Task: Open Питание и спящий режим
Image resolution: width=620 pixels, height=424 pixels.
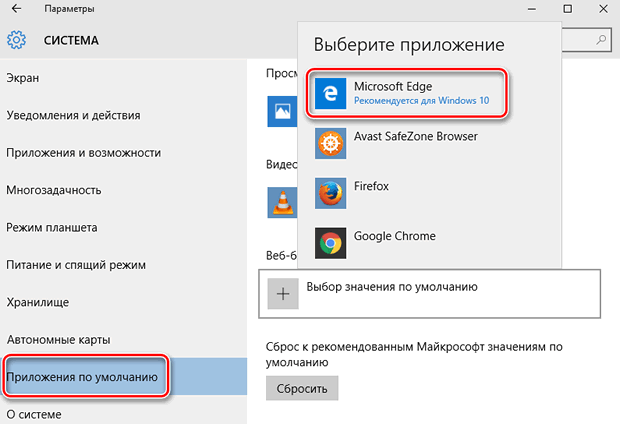Action: [75, 265]
